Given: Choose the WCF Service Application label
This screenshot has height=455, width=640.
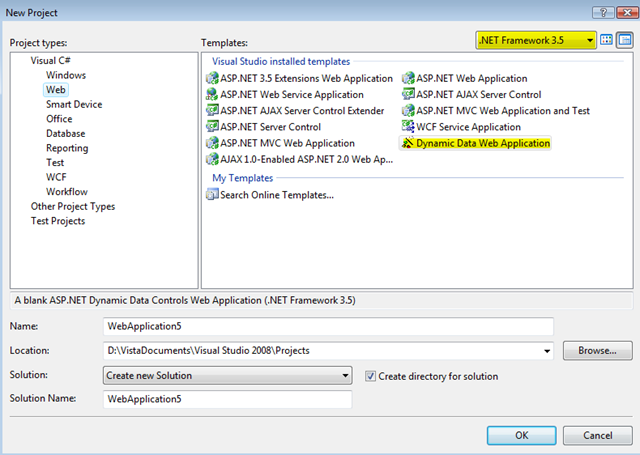Looking at the screenshot, I should pyautogui.click(x=468, y=127).
